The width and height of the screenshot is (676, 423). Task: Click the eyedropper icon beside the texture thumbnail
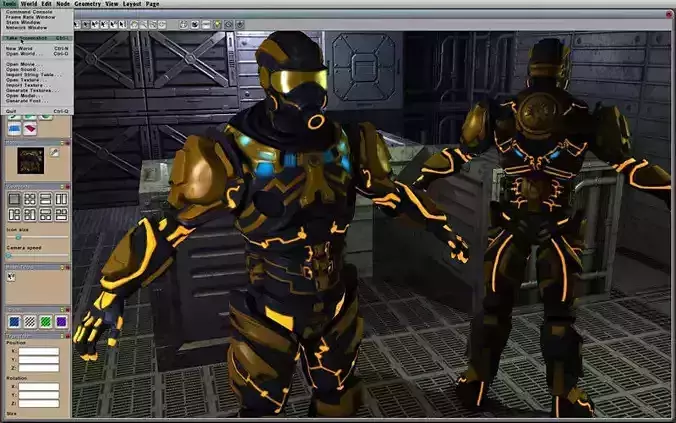coord(54,152)
